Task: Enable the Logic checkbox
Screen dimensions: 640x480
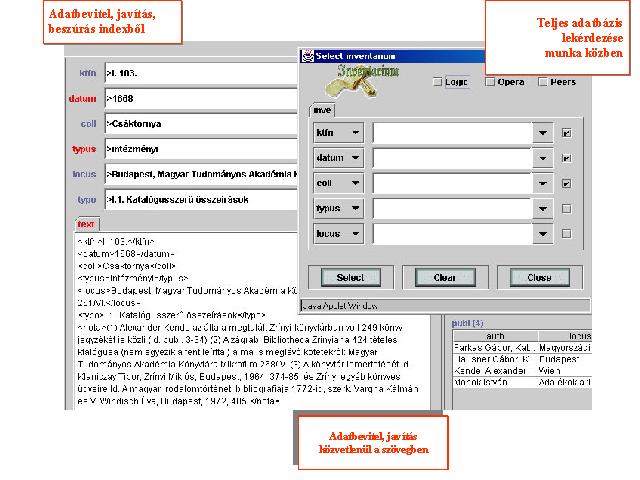Action: [438, 82]
